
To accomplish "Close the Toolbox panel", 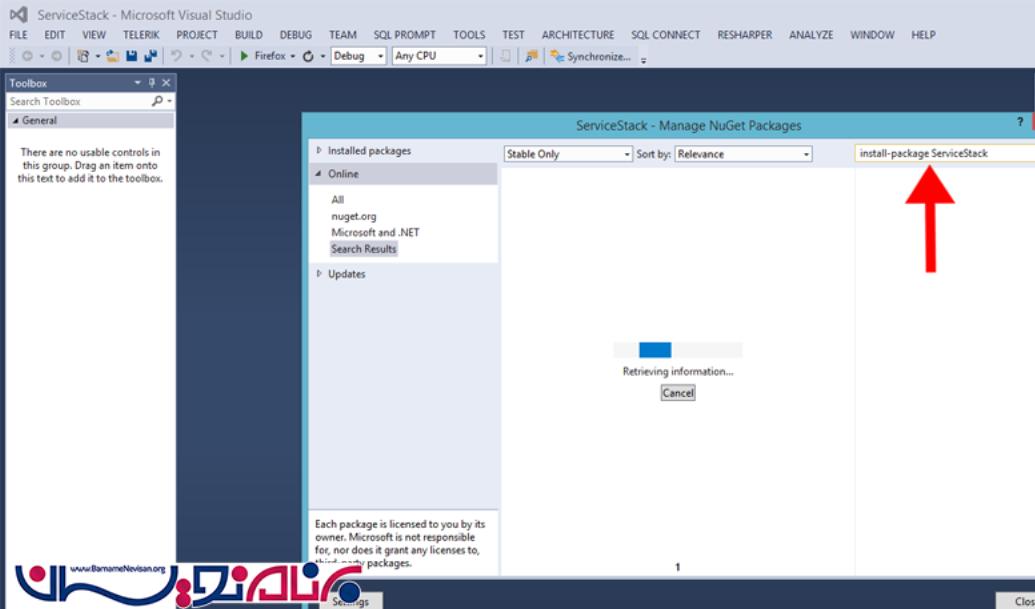I will [166, 82].
